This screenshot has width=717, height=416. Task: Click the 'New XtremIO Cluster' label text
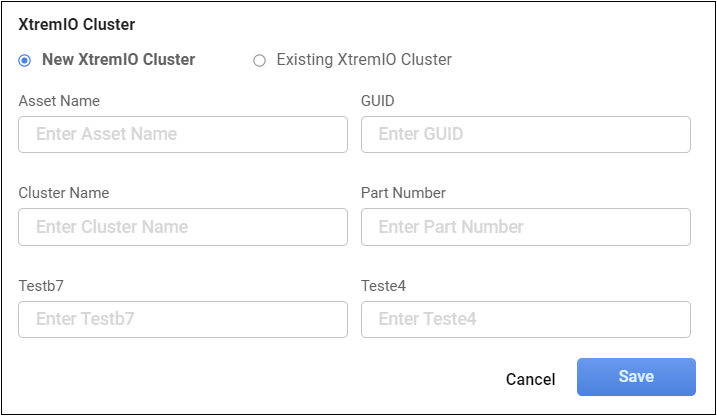(x=118, y=60)
